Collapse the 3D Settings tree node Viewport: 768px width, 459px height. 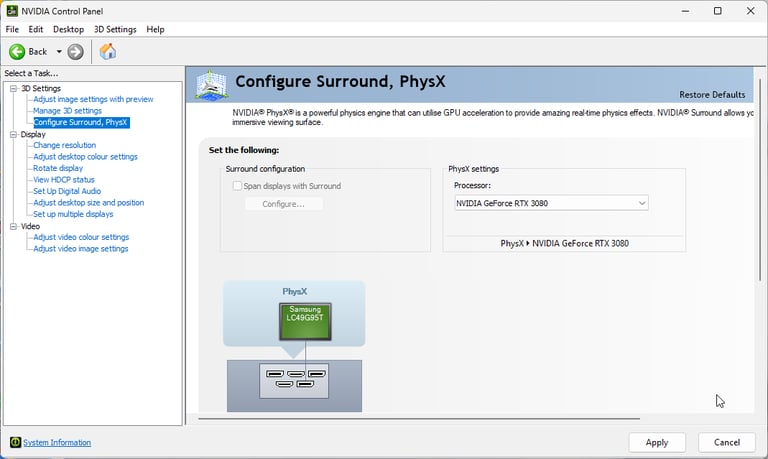tap(14, 88)
